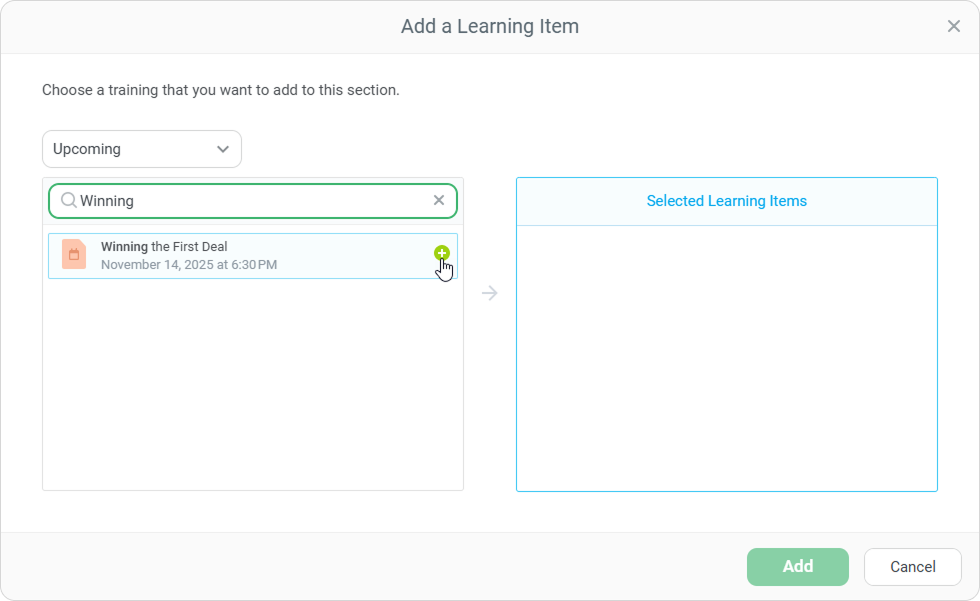Open the Upcoming filter dropdown

click(x=141, y=149)
